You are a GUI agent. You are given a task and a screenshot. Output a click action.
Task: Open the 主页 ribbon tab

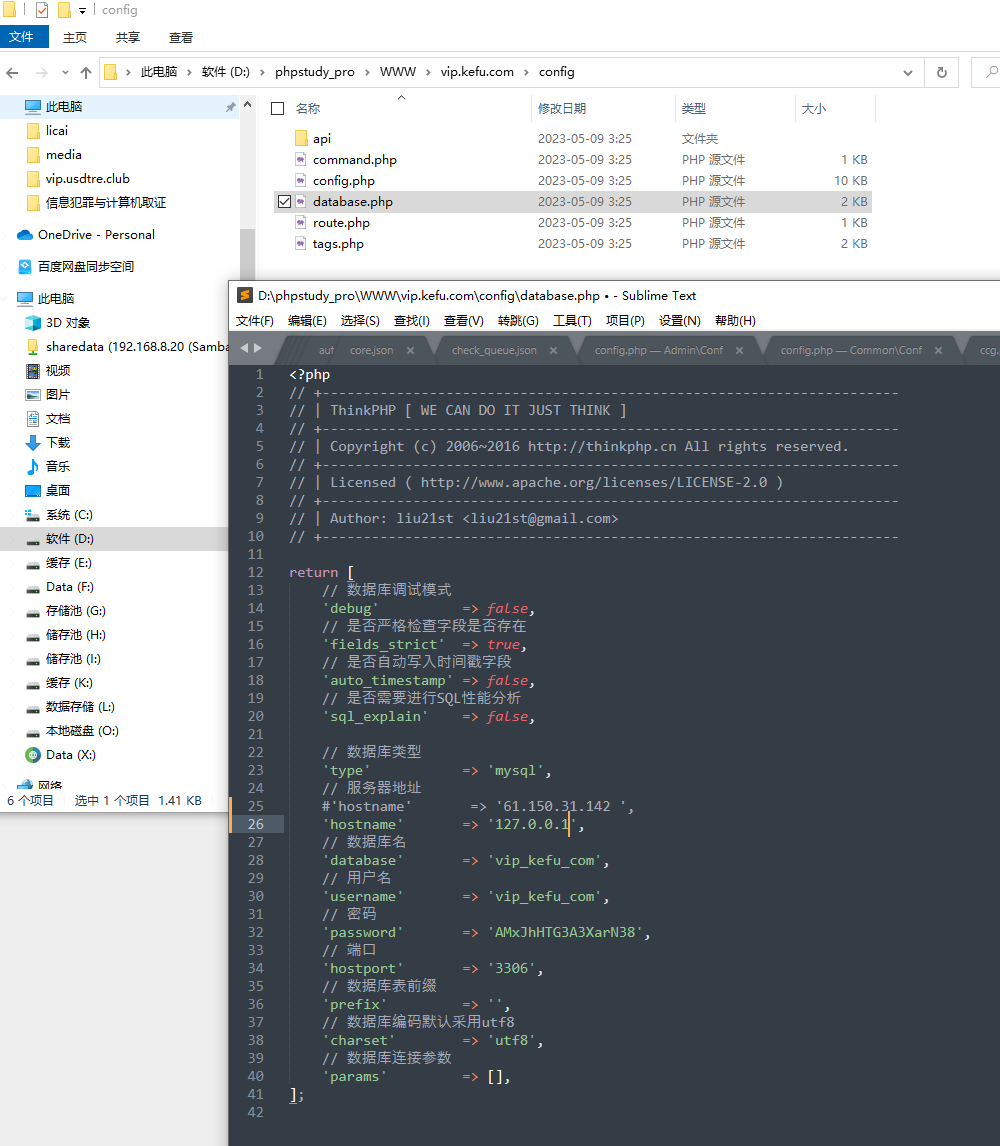pyautogui.click(x=75, y=37)
